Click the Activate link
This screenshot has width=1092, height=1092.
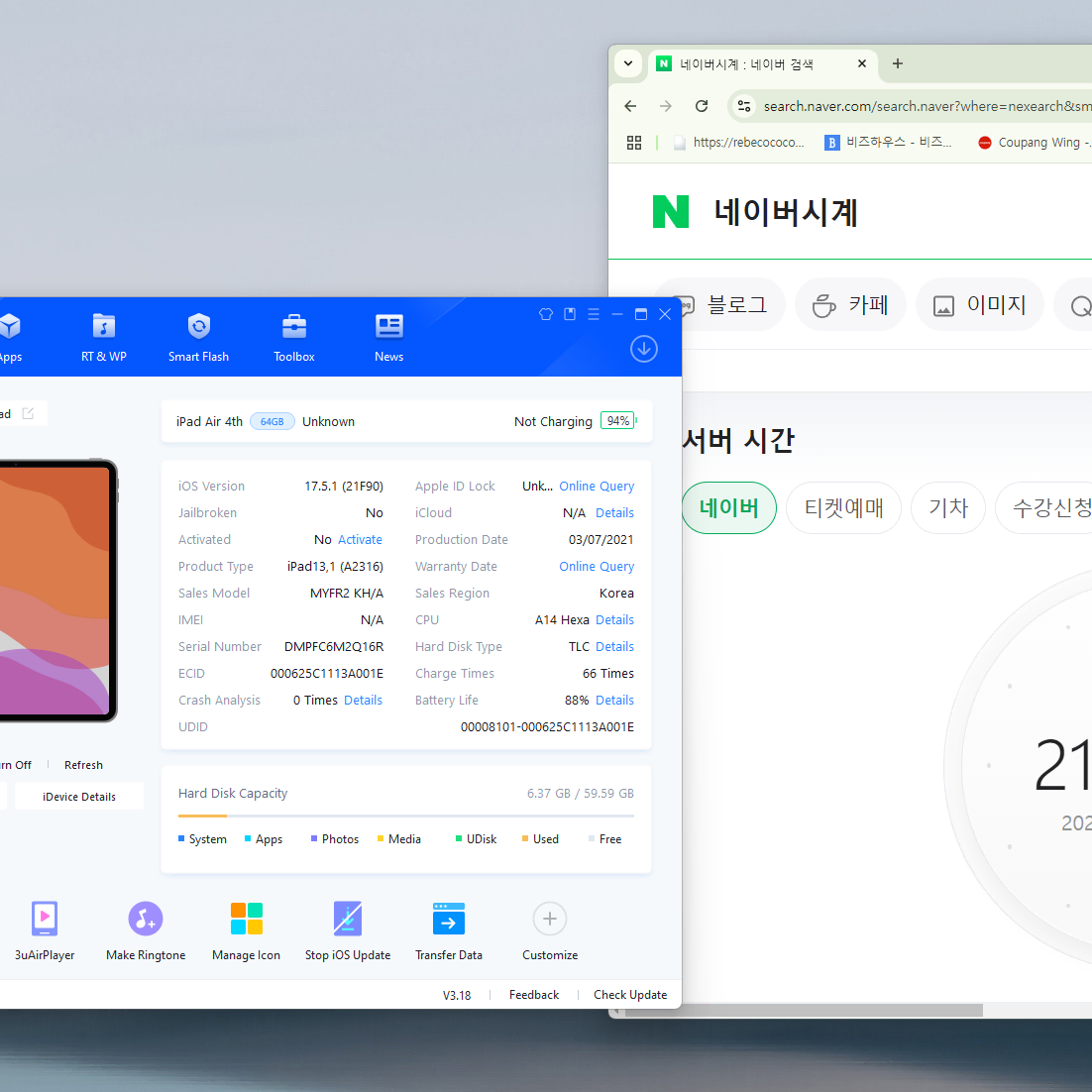(x=360, y=540)
